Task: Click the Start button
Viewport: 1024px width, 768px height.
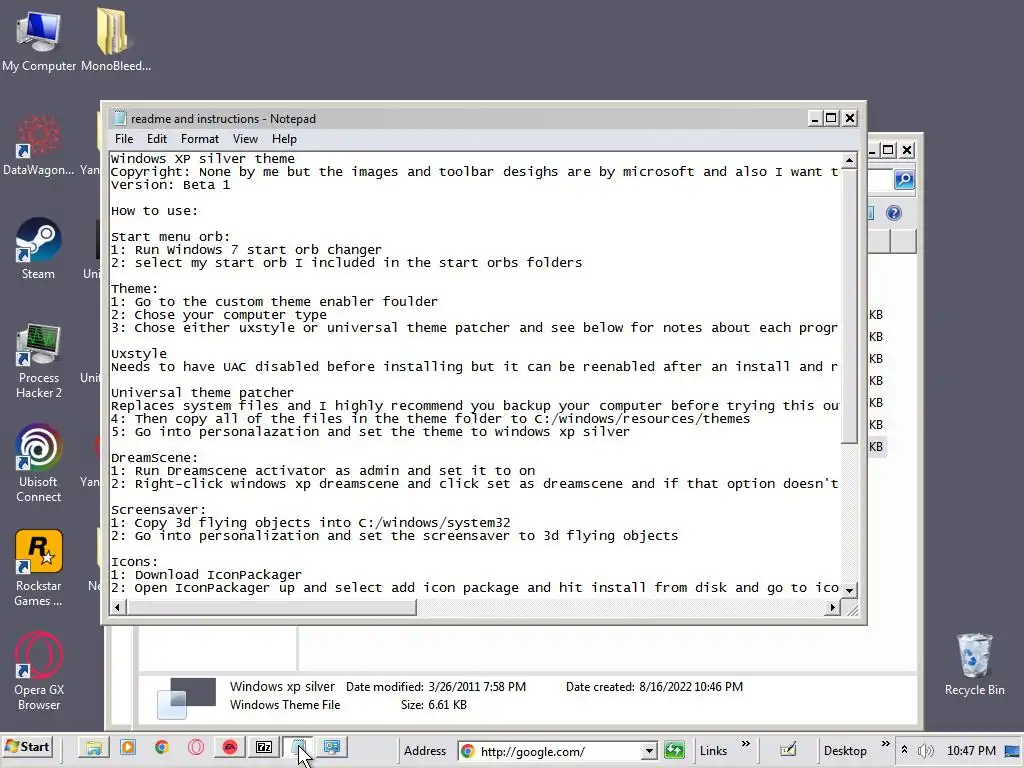Action: [x=28, y=747]
